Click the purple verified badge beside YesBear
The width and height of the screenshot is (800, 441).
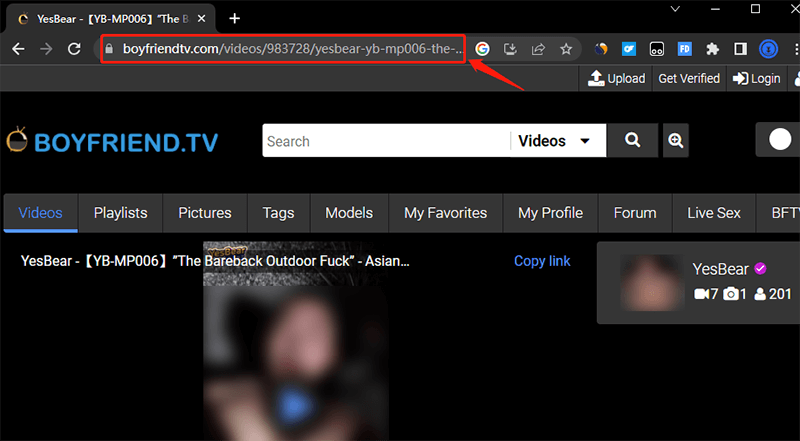[760, 268]
